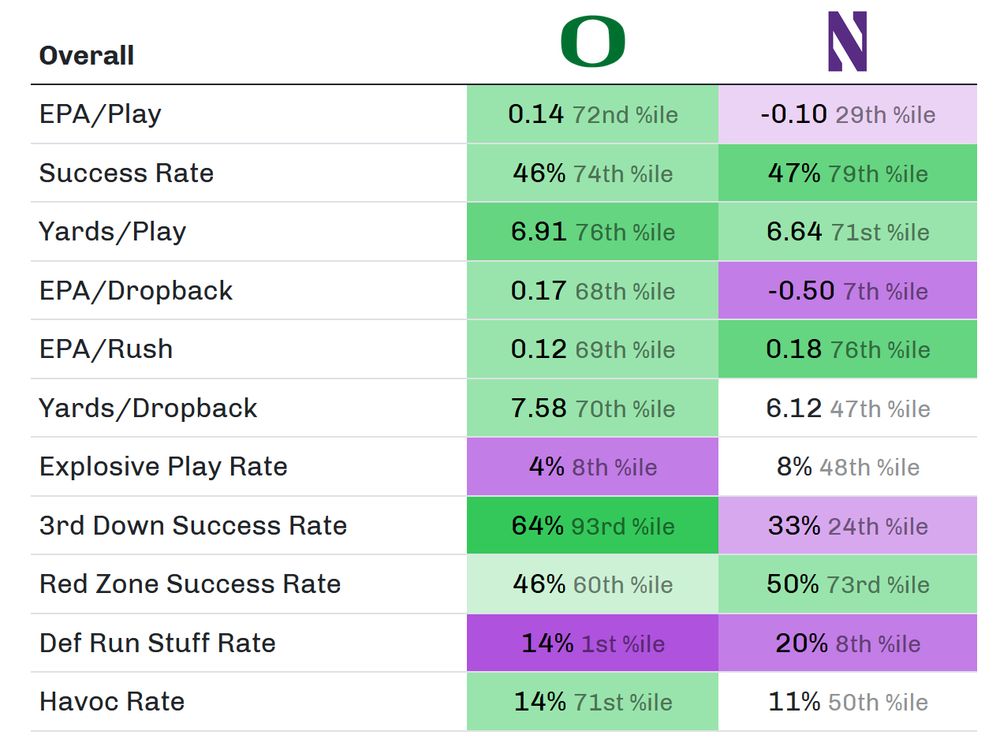1000x742 pixels.
Task: Click Northwestern's 20% Def Run Stuff cell
Action: (847, 643)
